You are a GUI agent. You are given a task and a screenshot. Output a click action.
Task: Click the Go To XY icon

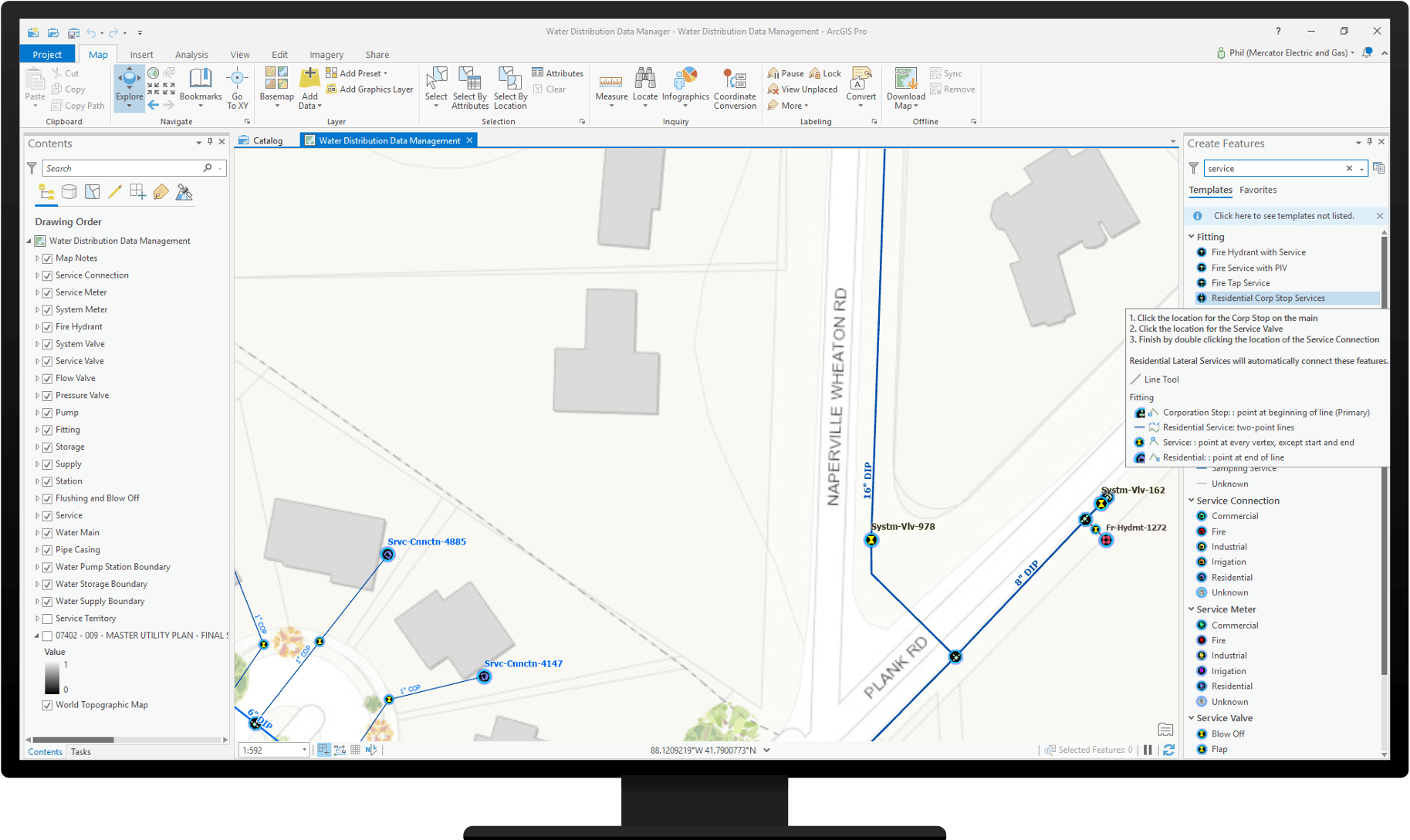[237, 88]
